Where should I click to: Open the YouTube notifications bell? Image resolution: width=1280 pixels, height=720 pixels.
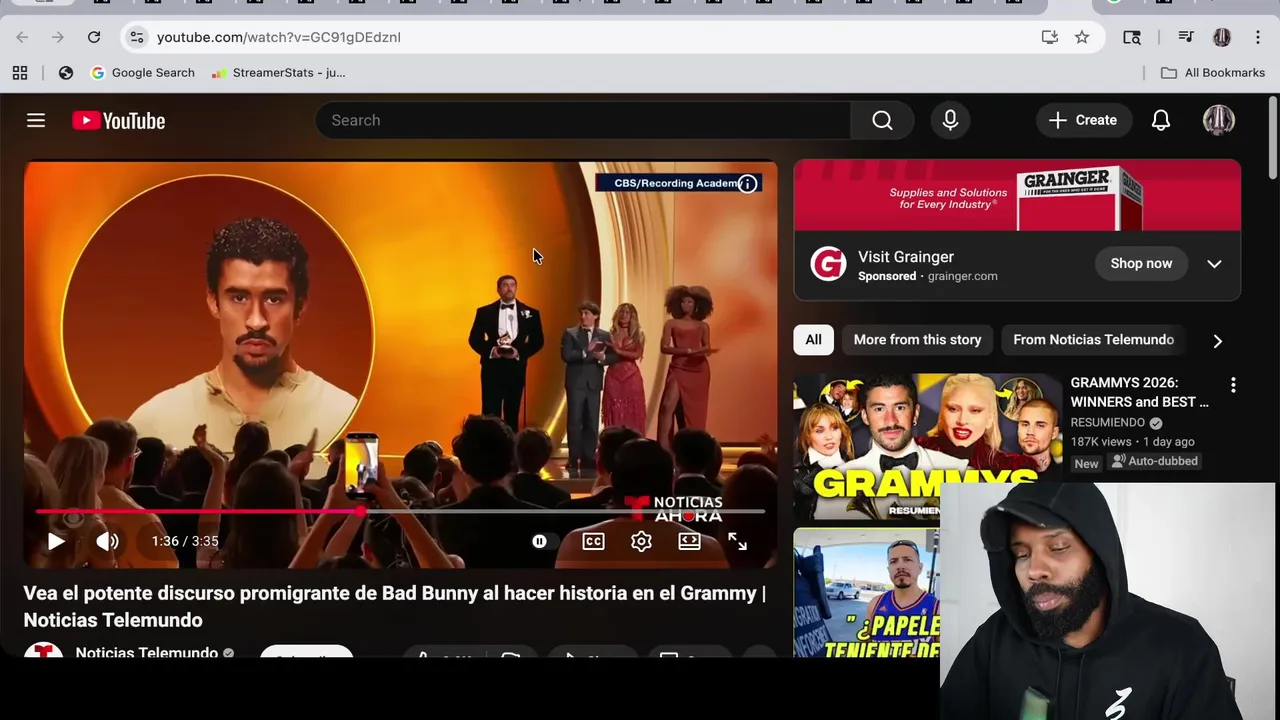tap(1160, 120)
